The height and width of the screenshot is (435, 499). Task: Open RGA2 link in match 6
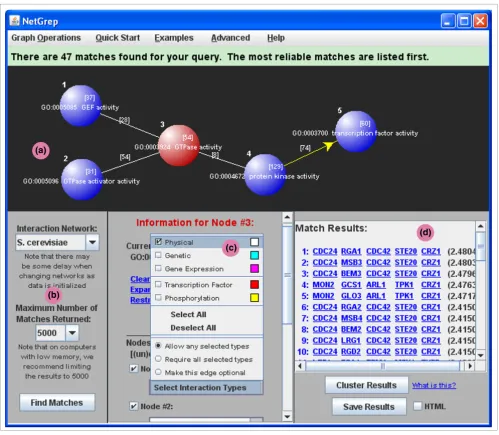point(351,307)
